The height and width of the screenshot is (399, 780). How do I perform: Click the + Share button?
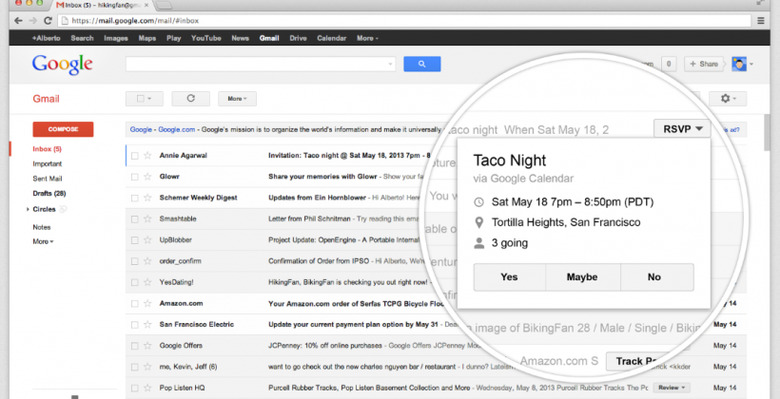[x=703, y=64]
